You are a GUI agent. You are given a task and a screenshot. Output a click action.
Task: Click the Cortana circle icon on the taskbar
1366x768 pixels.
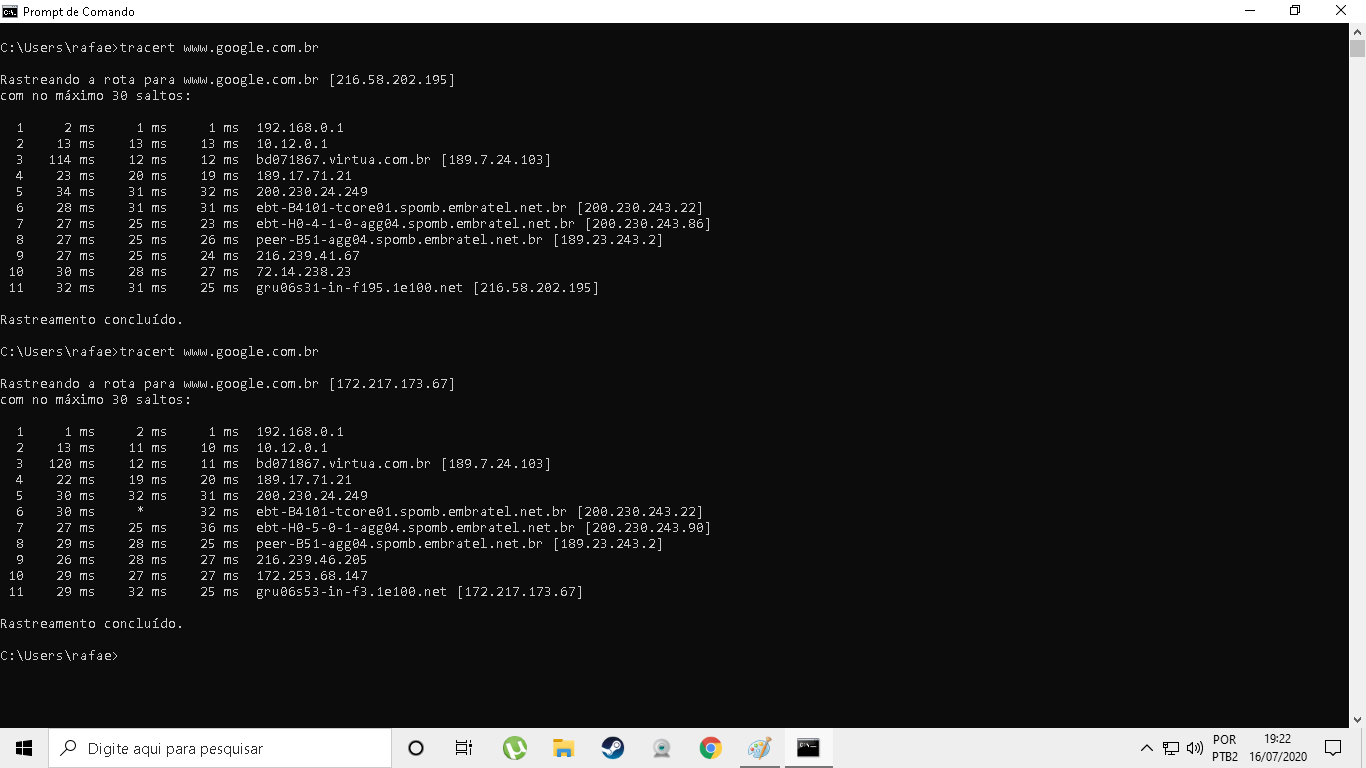[x=416, y=748]
